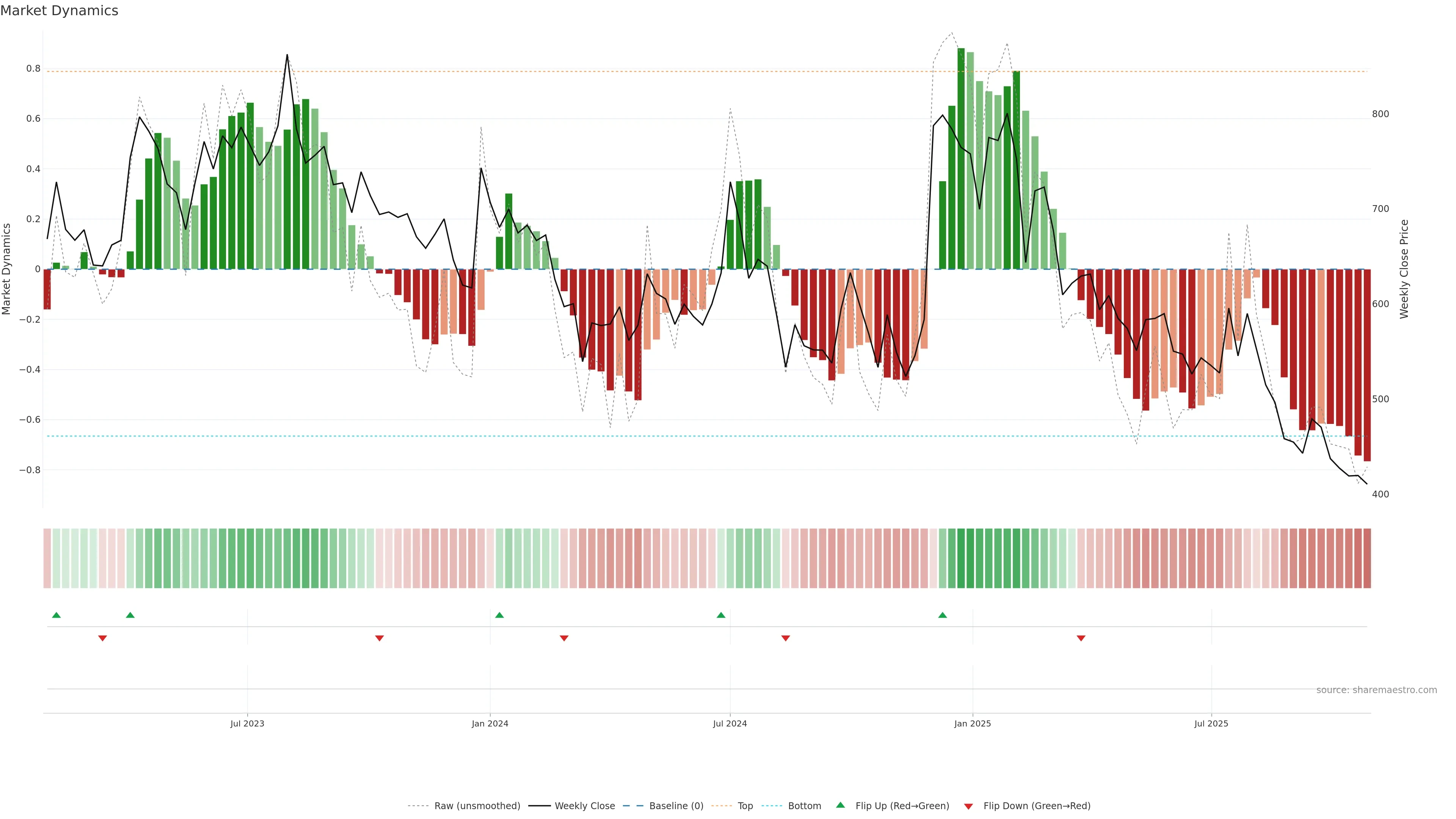Click the Market Dynamics chart title
Image resolution: width=1456 pixels, height=819 pixels.
coord(60,11)
